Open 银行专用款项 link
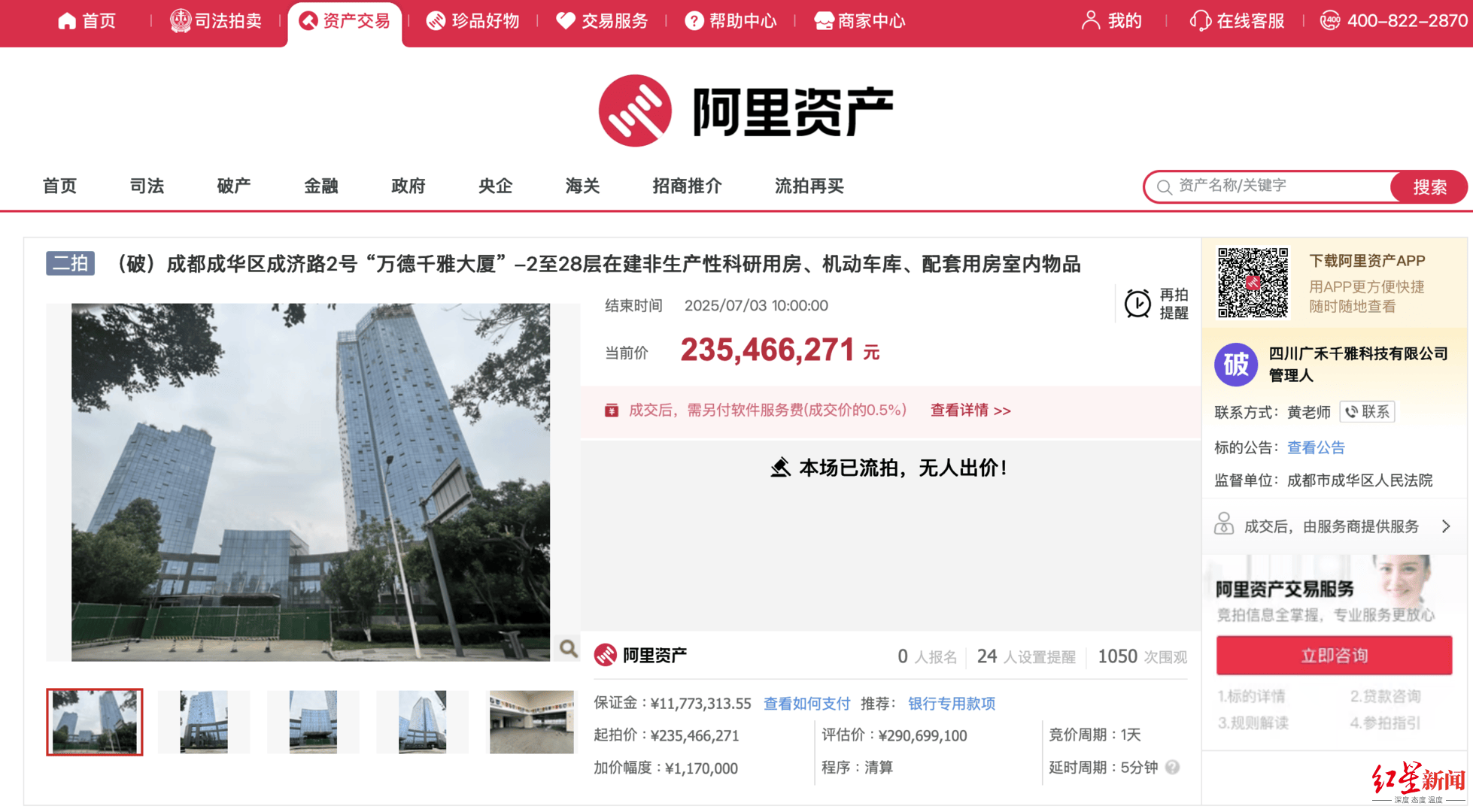The height and width of the screenshot is (812, 1473). point(952,704)
